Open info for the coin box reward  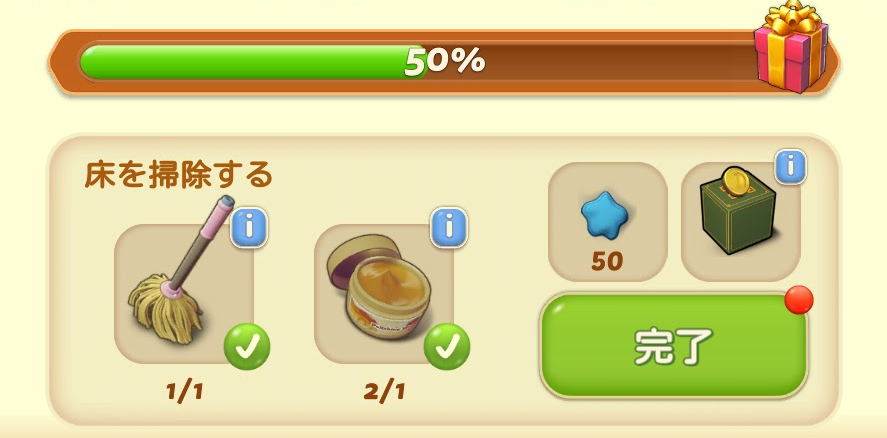(x=790, y=167)
